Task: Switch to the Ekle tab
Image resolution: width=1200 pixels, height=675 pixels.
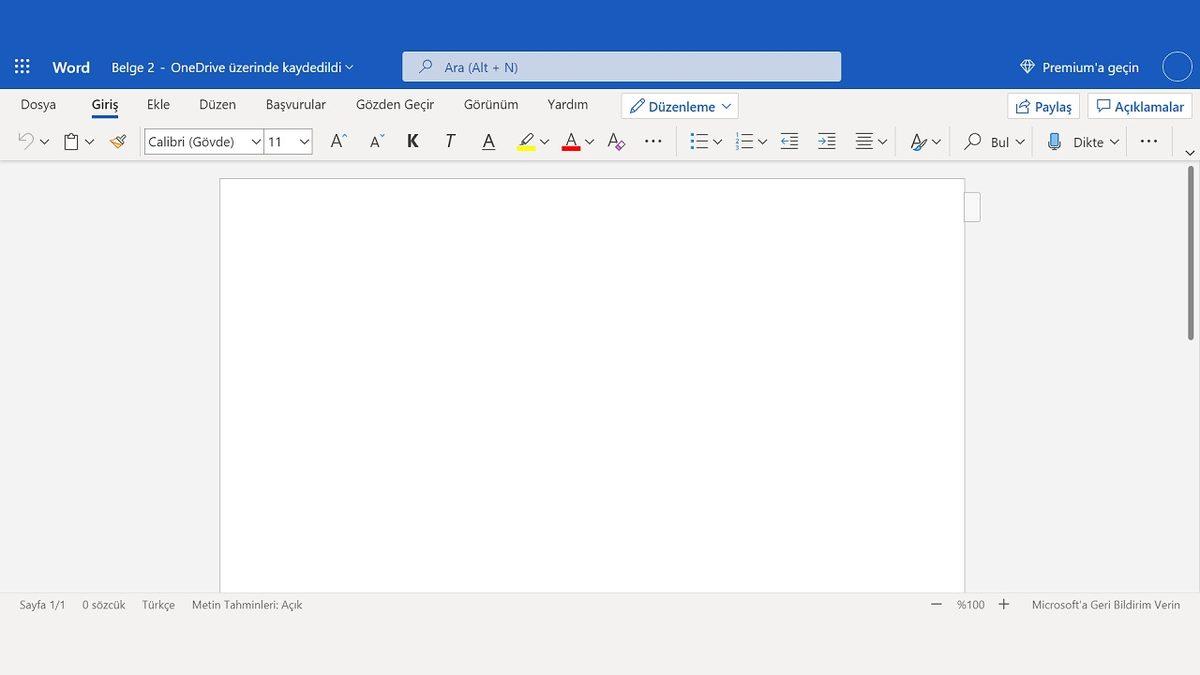Action: (158, 104)
